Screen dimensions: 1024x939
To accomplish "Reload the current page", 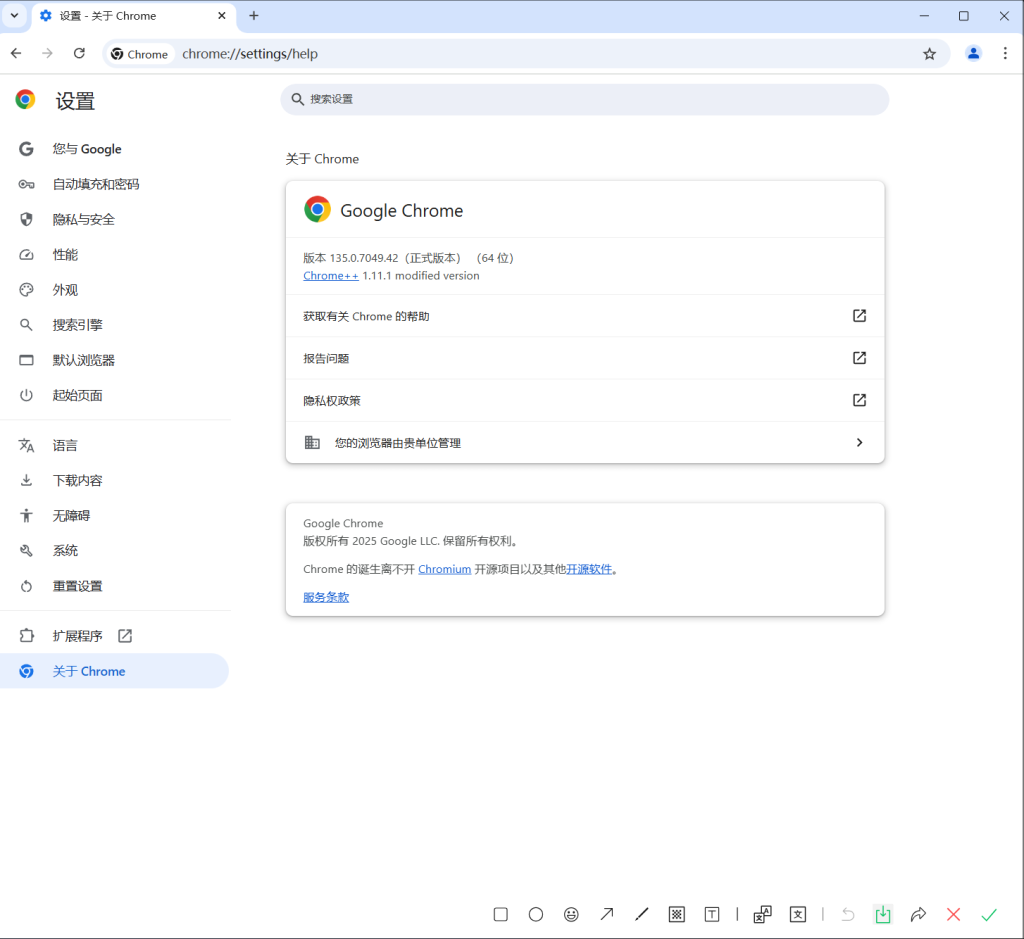I will tap(79, 54).
